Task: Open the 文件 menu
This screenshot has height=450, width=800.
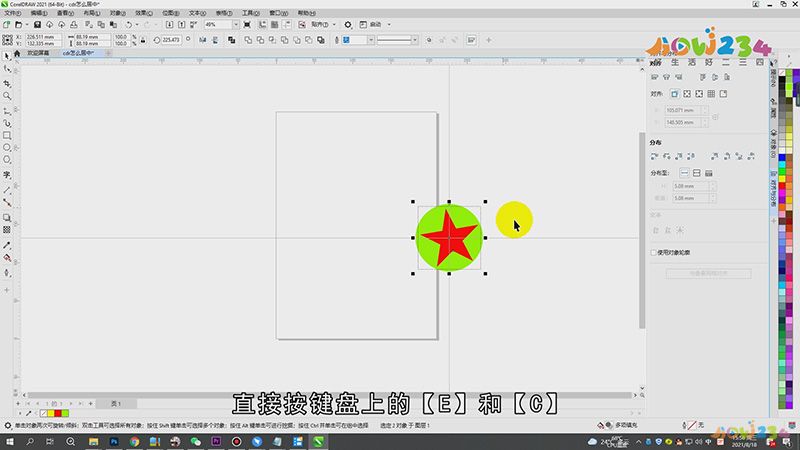Action: click(x=12, y=13)
